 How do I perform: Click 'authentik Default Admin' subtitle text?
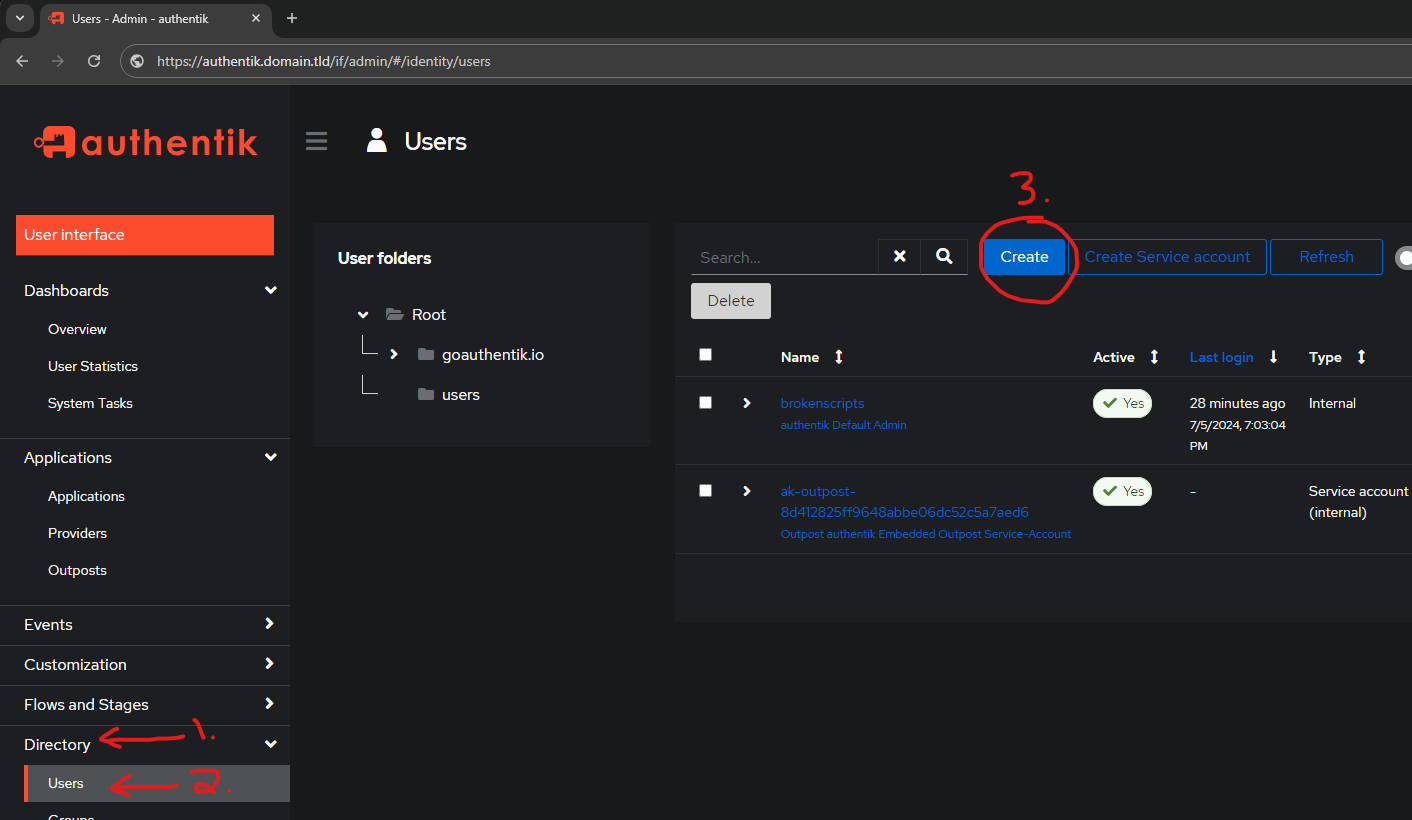pyautogui.click(x=843, y=425)
